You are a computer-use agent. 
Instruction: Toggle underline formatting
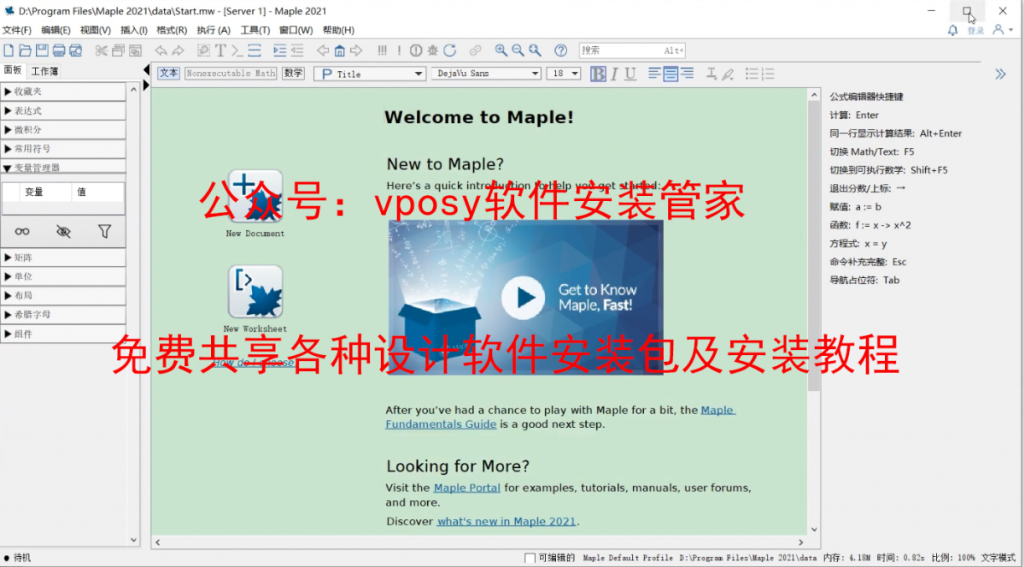pos(630,74)
